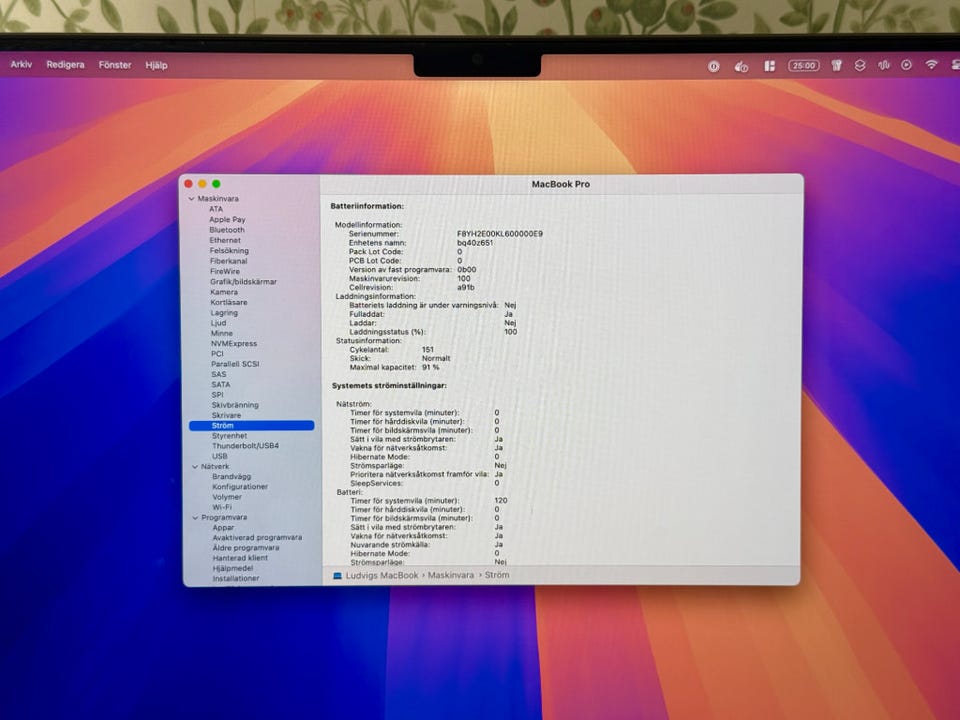Select Wi-Fi under Nätverk in sidebar
Viewport: 960px width, 720px height.
click(x=222, y=507)
